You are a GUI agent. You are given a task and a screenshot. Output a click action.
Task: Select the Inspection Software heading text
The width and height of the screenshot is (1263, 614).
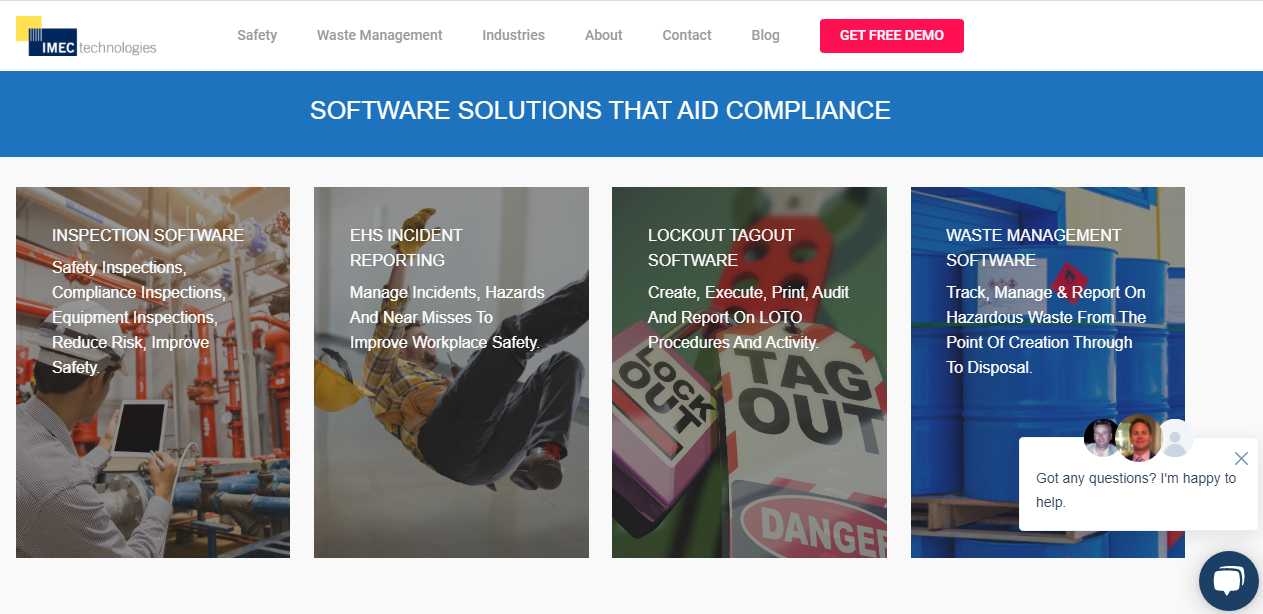(x=148, y=236)
